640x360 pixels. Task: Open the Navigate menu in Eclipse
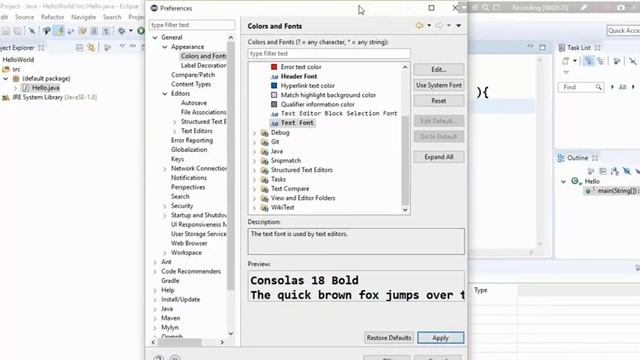[83, 17]
